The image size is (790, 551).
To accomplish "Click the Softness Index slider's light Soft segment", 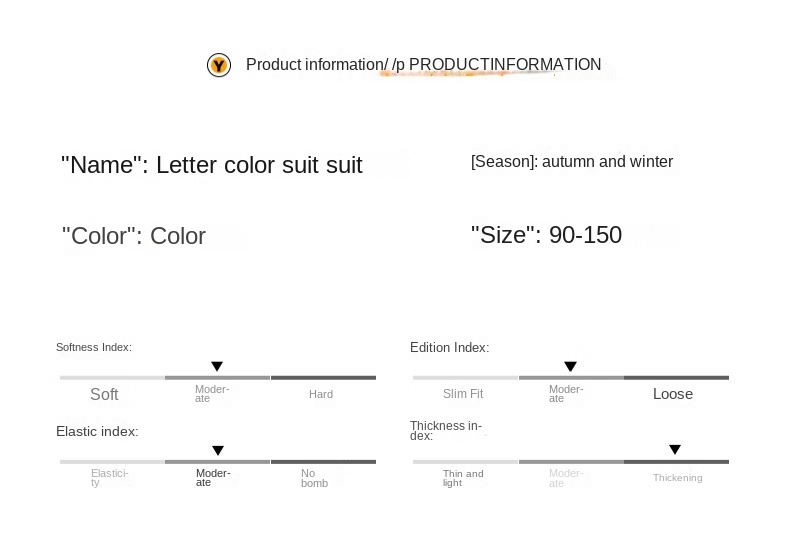I will [112, 378].
